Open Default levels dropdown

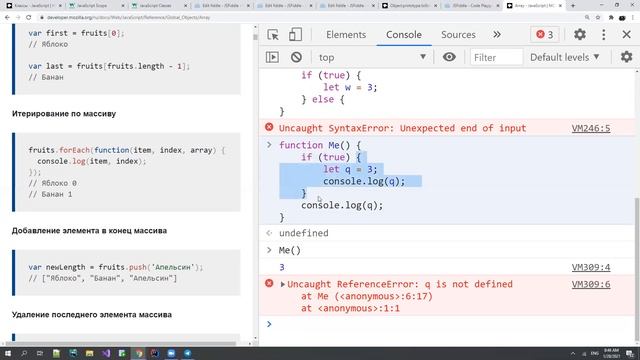[x=565, y=58]
